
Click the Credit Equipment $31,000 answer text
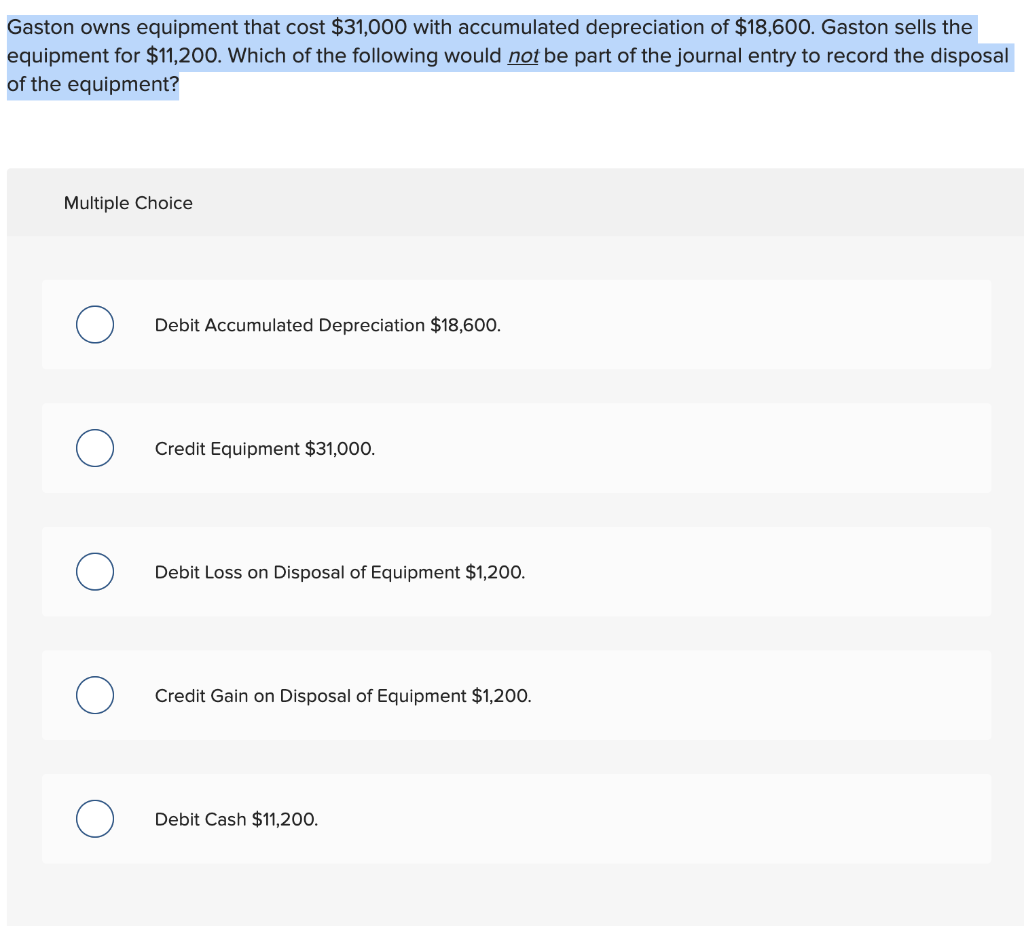coord(265,449)
